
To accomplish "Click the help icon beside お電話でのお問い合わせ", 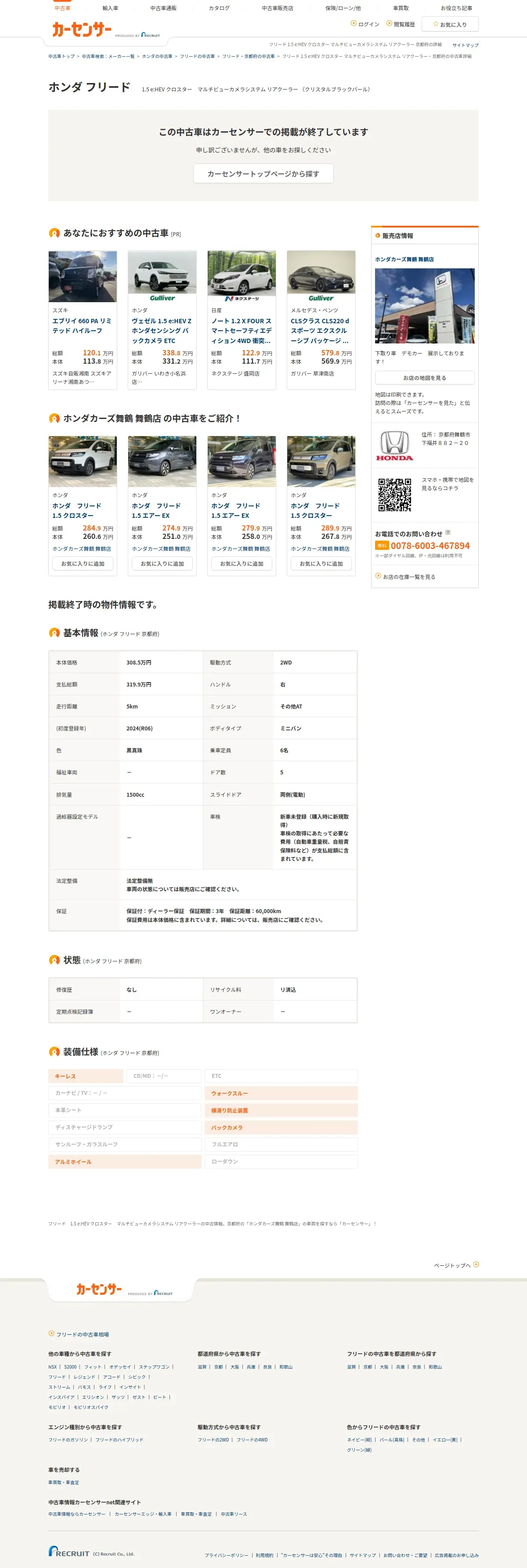I will (448, 533).
